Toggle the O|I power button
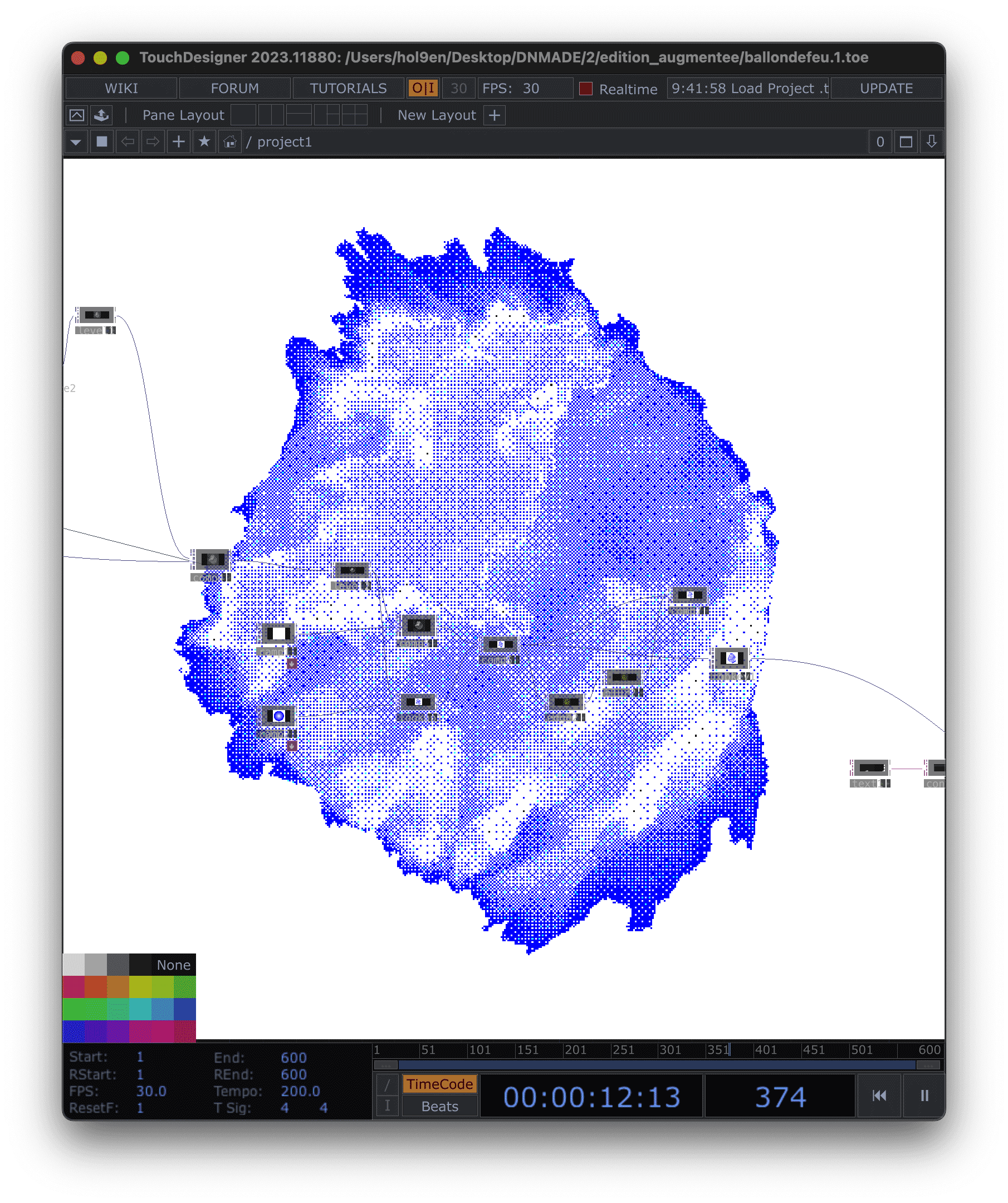The height and width of the screenshot is (1203, 1008). [x=423, y=88]
